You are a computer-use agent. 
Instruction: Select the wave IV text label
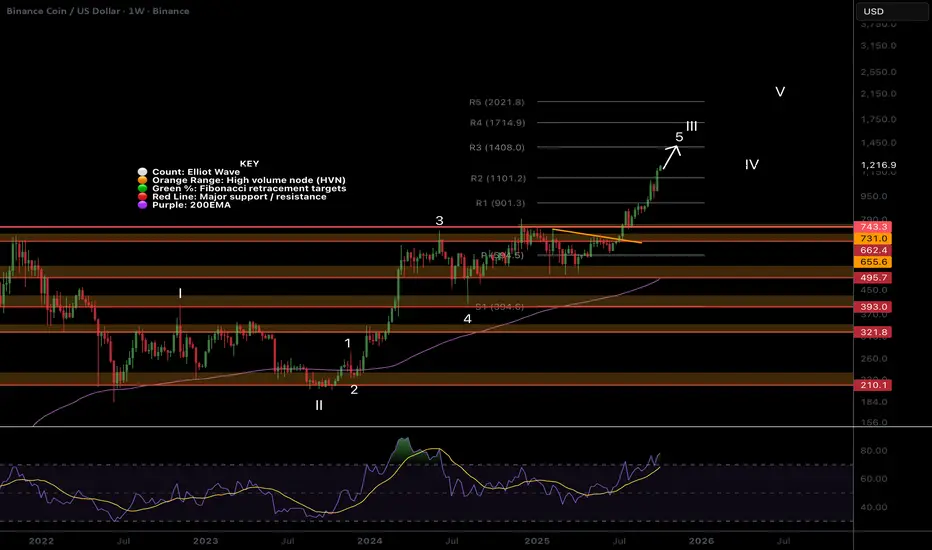752,164
